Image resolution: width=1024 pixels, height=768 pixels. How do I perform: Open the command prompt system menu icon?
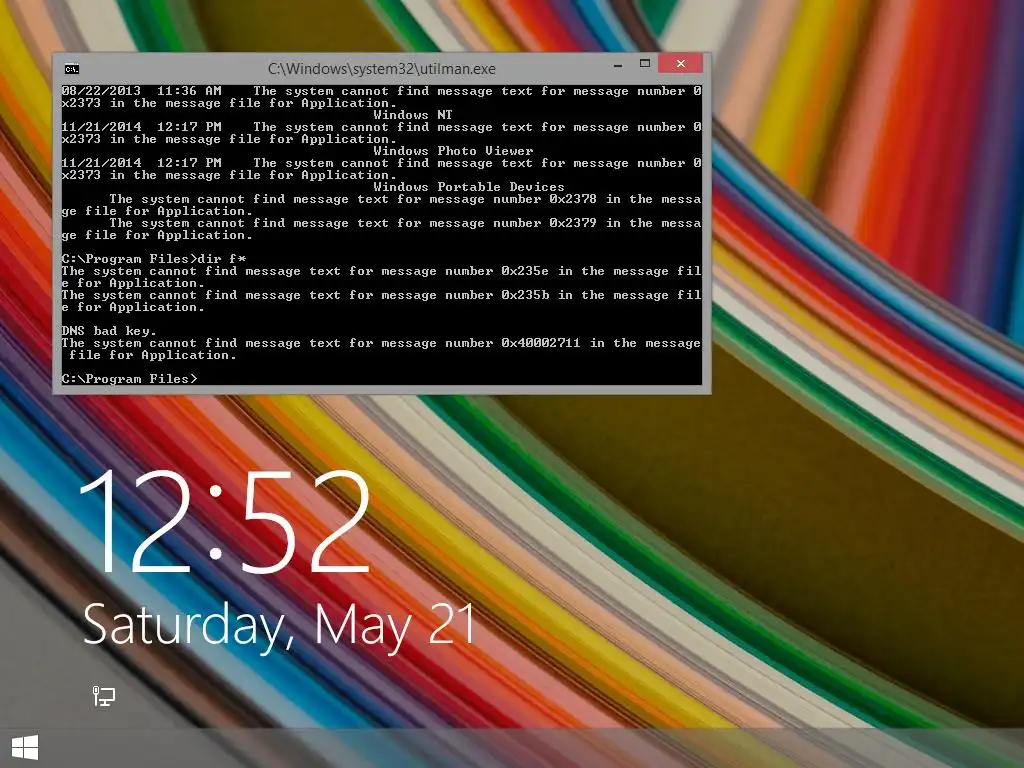(72, 69)
